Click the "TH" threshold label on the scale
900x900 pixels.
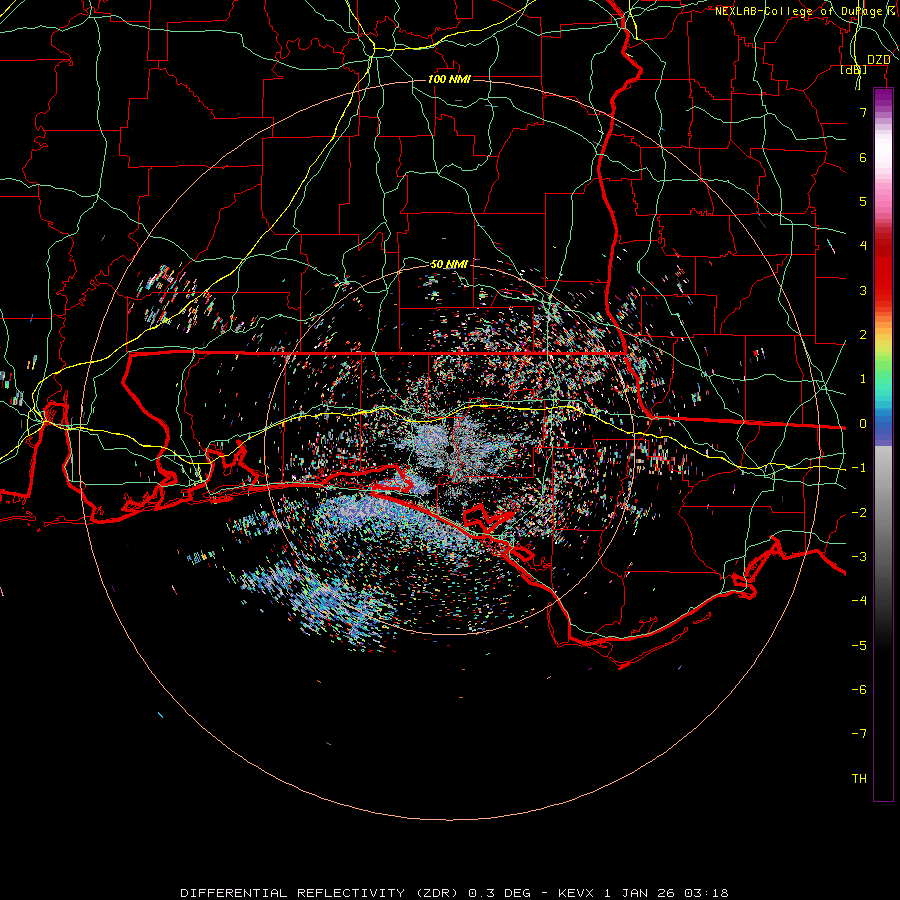point(859,779)
